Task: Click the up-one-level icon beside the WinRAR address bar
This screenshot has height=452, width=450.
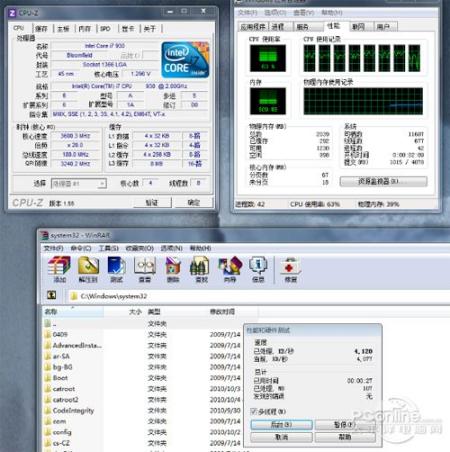Action: tap(52, 295)
